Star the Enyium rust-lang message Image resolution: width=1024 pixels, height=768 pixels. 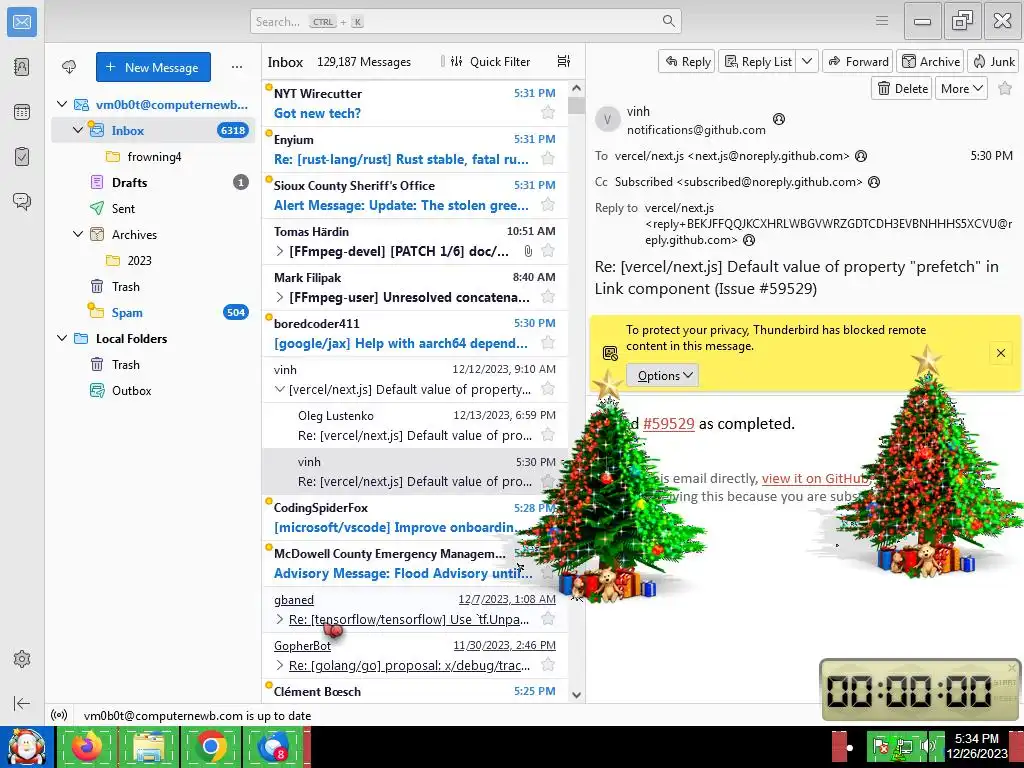[x=548, y=159]
